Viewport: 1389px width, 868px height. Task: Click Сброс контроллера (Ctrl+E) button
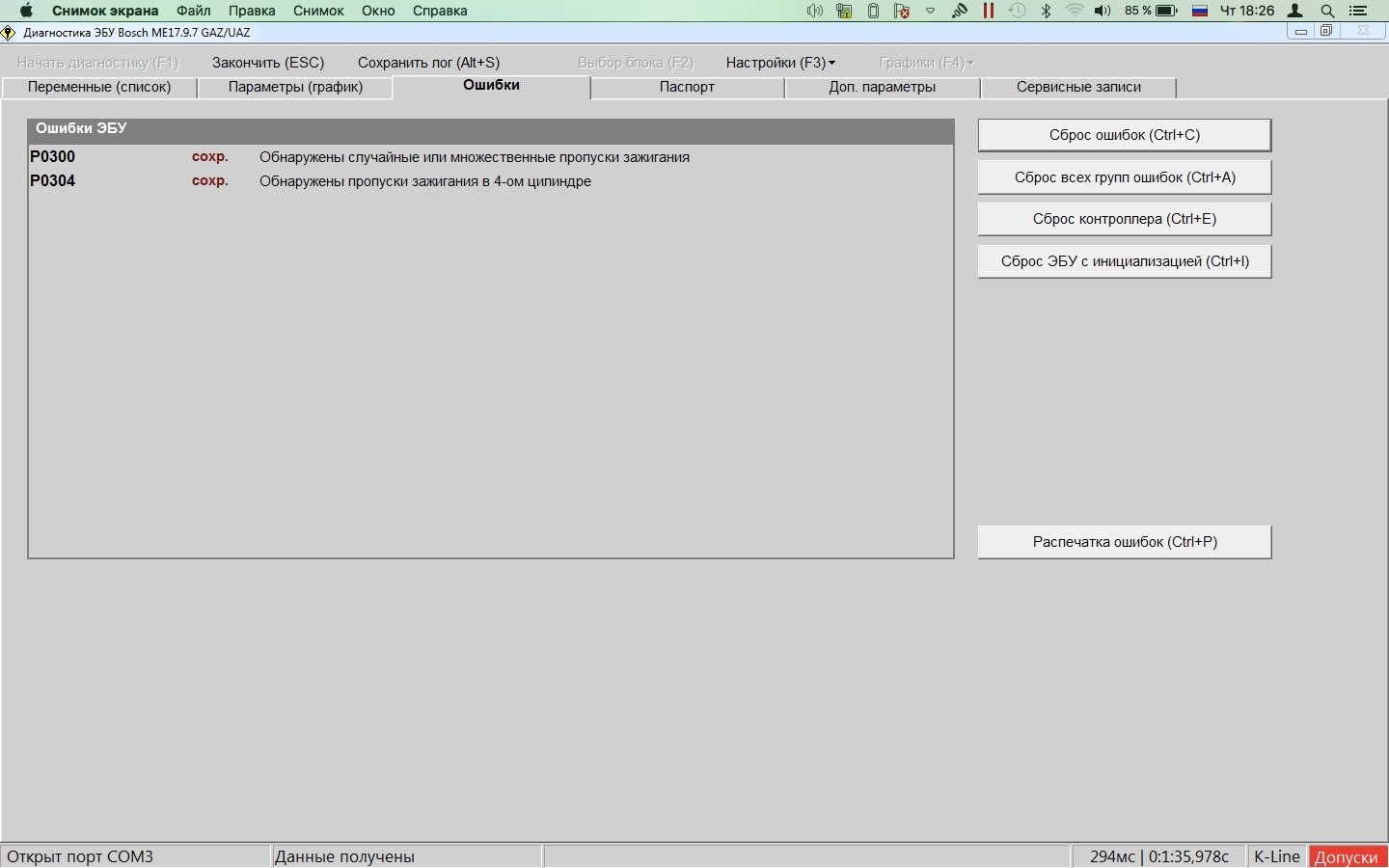[x=1125, y=219]
